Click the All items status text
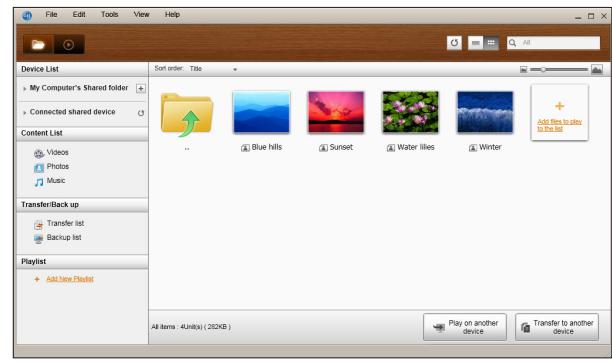612x362 pixels. click(191, 327)
